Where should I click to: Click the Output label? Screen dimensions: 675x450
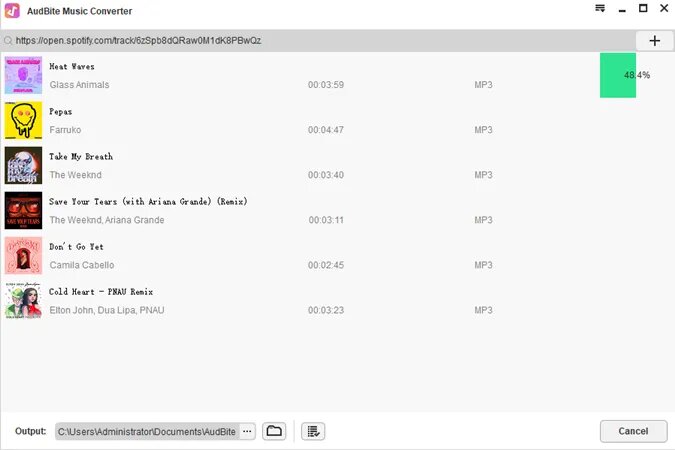pos(31,431)
